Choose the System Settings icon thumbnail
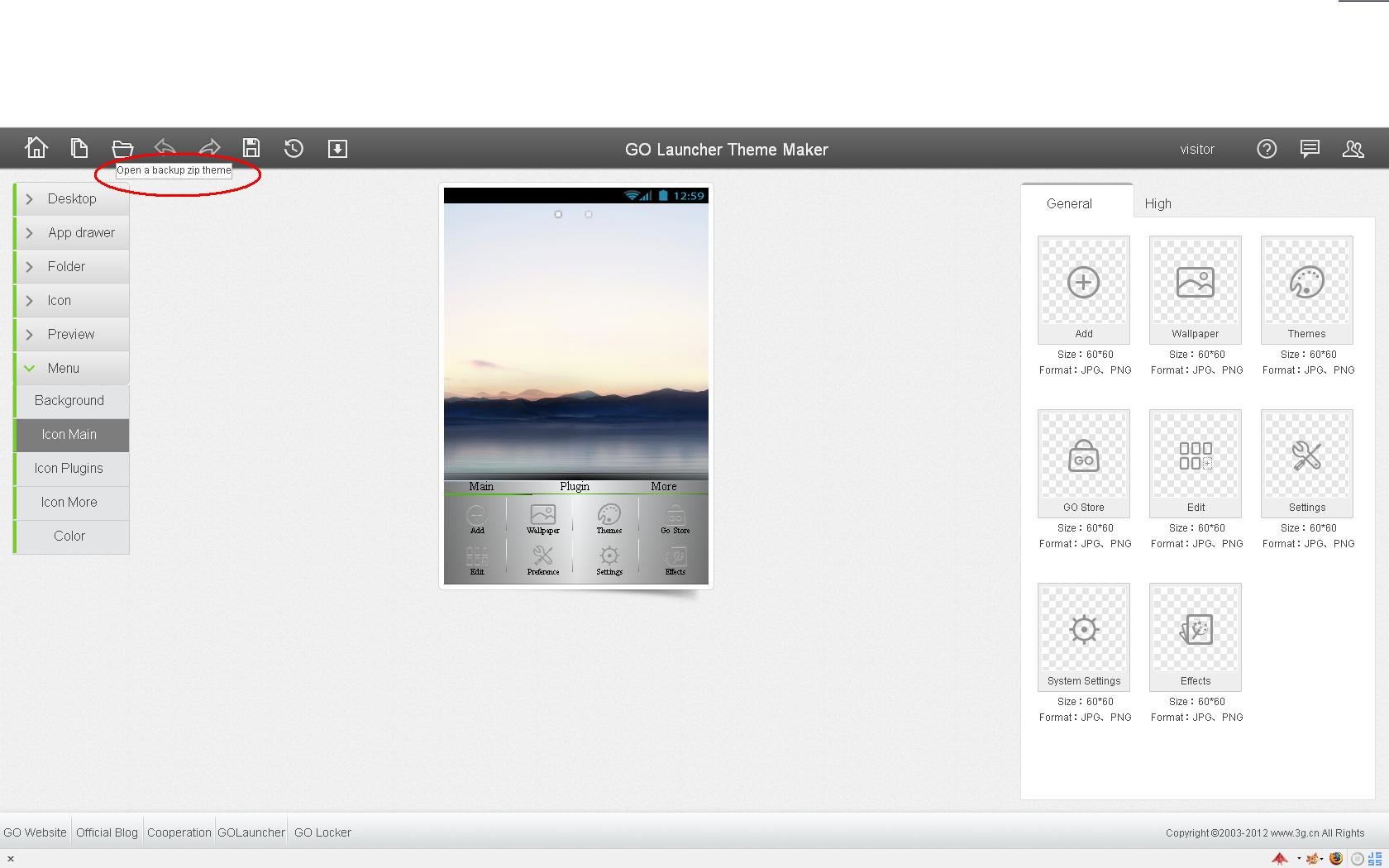This screenshot has width=1389, height=868. [1084, 637]
